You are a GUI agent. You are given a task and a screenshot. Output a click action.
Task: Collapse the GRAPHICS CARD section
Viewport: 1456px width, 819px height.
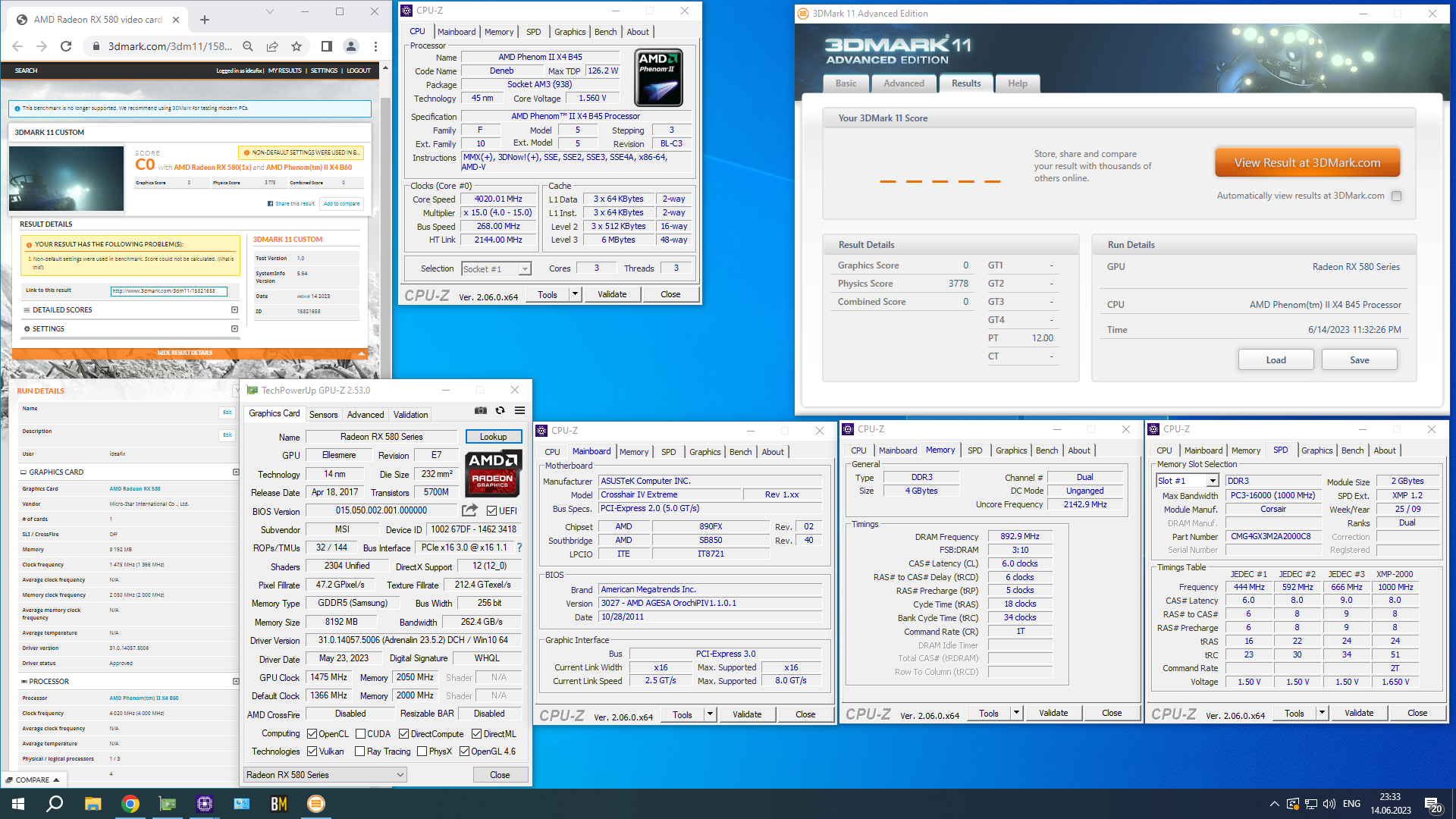click(x=236, y=472)
